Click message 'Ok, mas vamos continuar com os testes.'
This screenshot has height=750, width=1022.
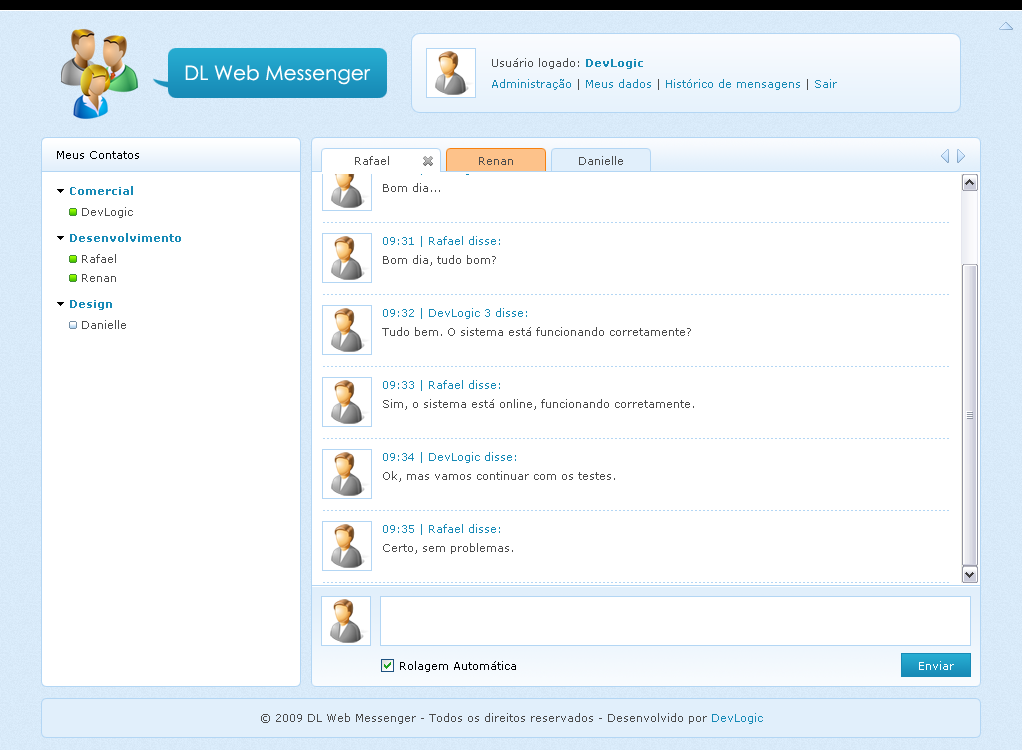pos(499,476)
